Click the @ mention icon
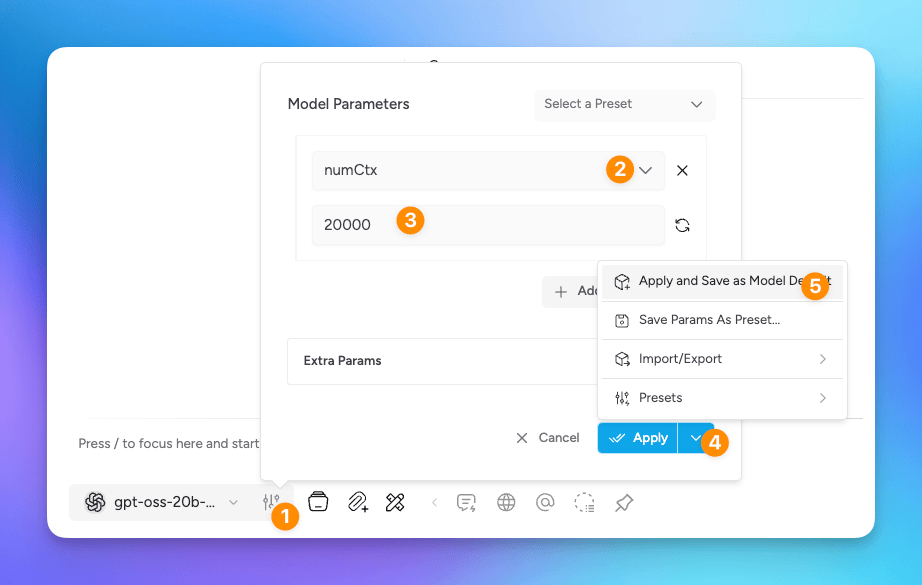Image resolution: width=922 pixels, height=585 pixels. point(545,502)
